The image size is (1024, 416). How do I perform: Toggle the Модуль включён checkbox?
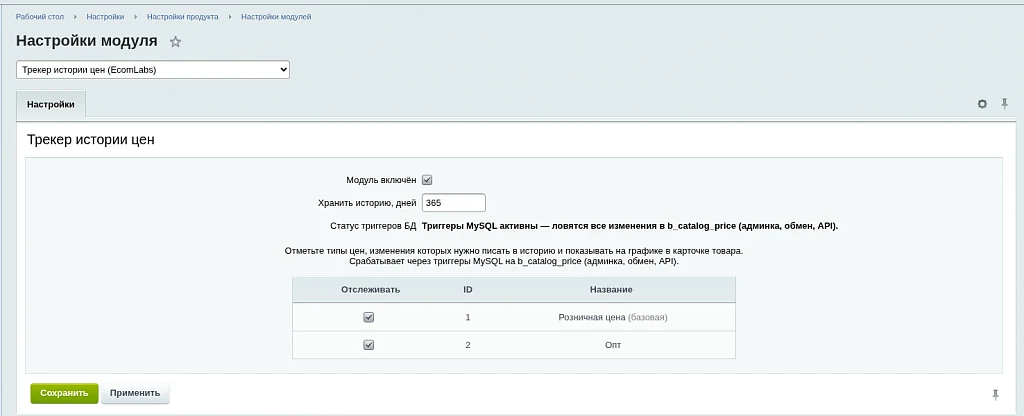[427, 180]
